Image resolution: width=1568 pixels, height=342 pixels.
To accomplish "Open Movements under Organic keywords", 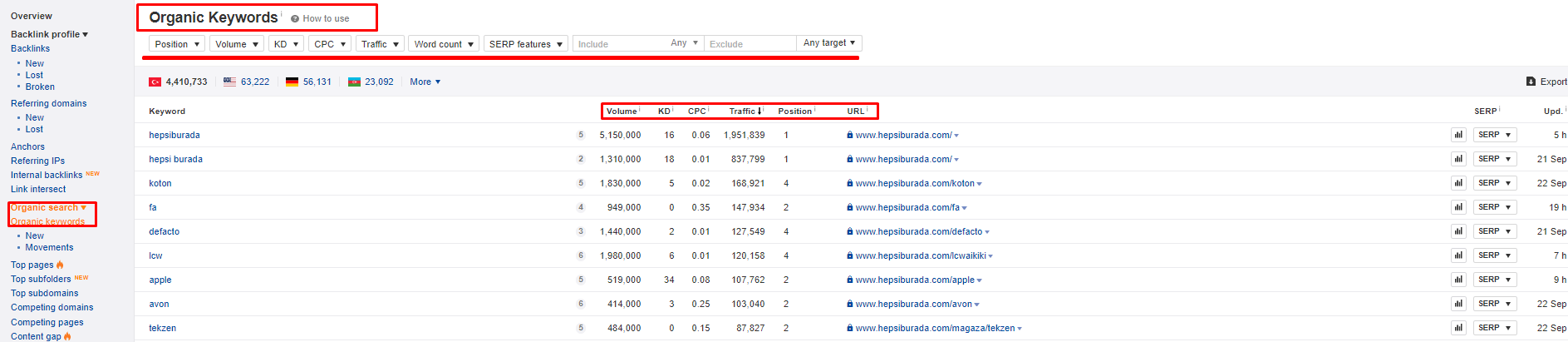I will coord(49,247).
